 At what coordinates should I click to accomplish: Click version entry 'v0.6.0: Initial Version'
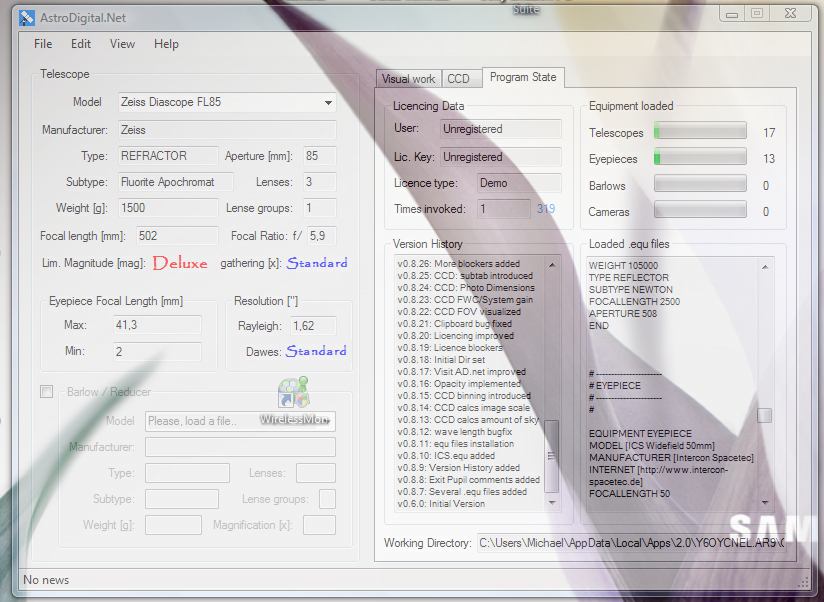[x=441, y=504]
